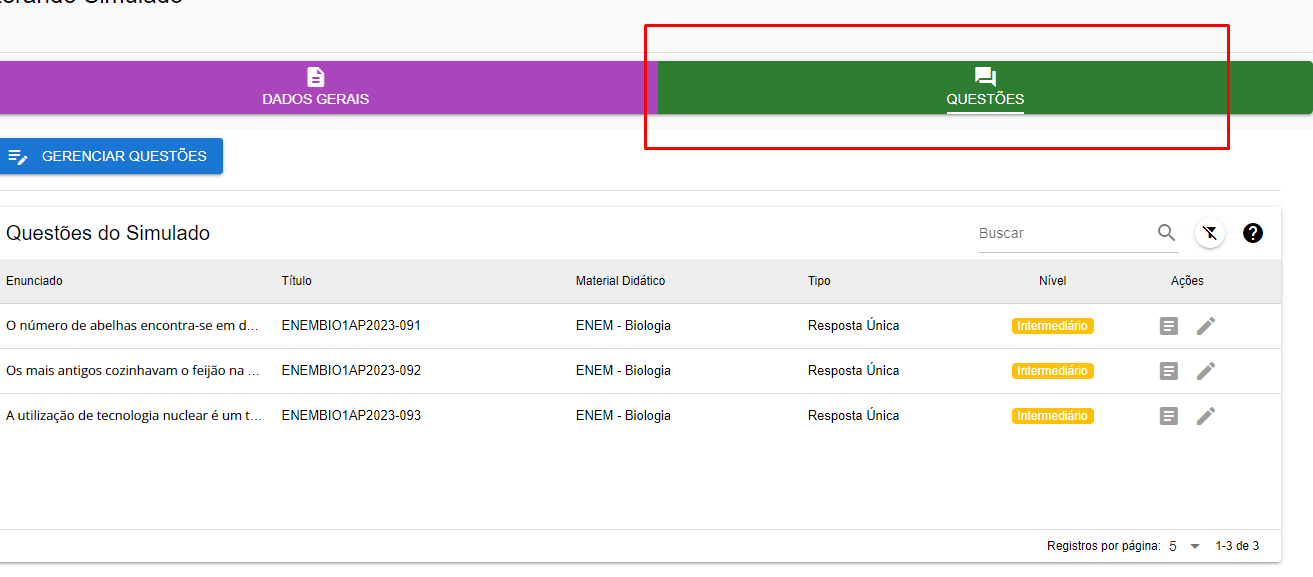
Task: Clear filters with the funnel icon
Action: pyautogui.click(x=1210, y=233)
